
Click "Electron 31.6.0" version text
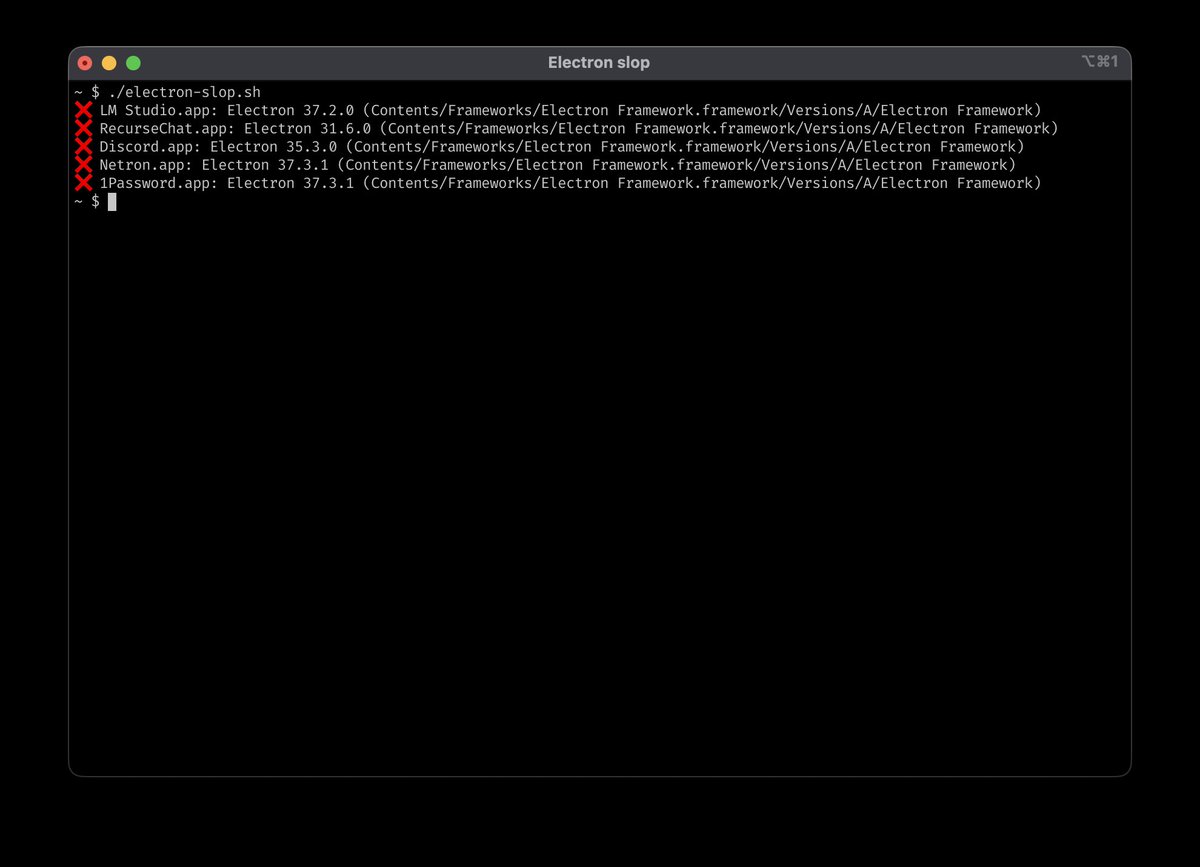[x=310, y=128]
